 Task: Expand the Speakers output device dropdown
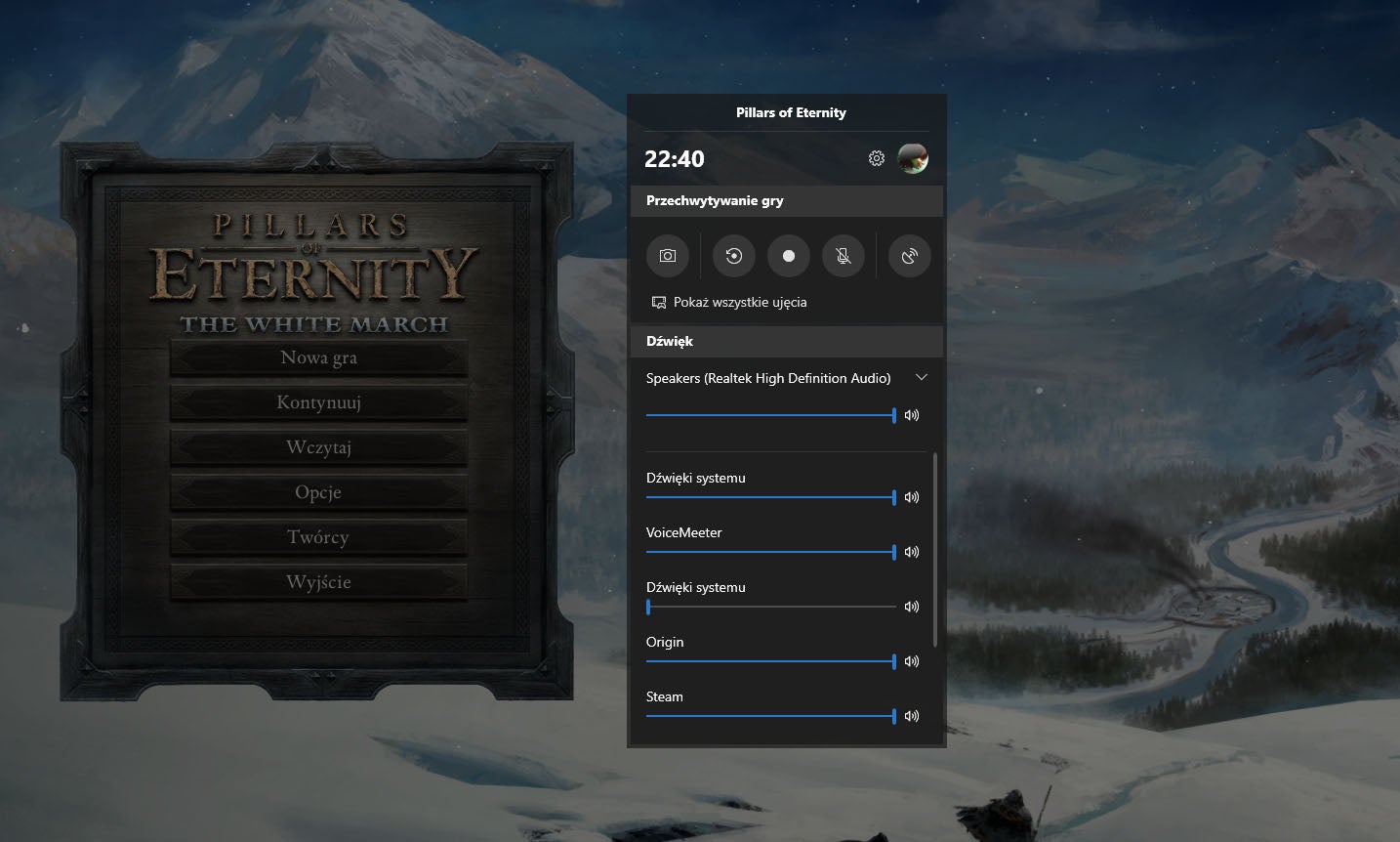(921, 377)
